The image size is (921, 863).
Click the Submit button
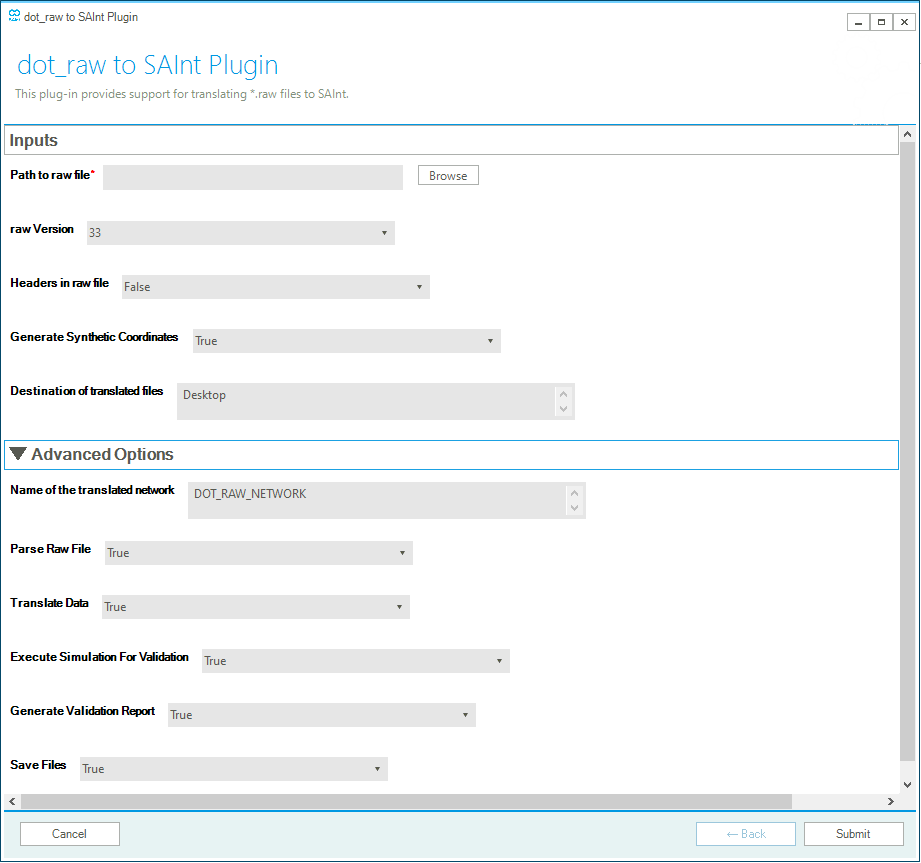(x=853, y=834)
